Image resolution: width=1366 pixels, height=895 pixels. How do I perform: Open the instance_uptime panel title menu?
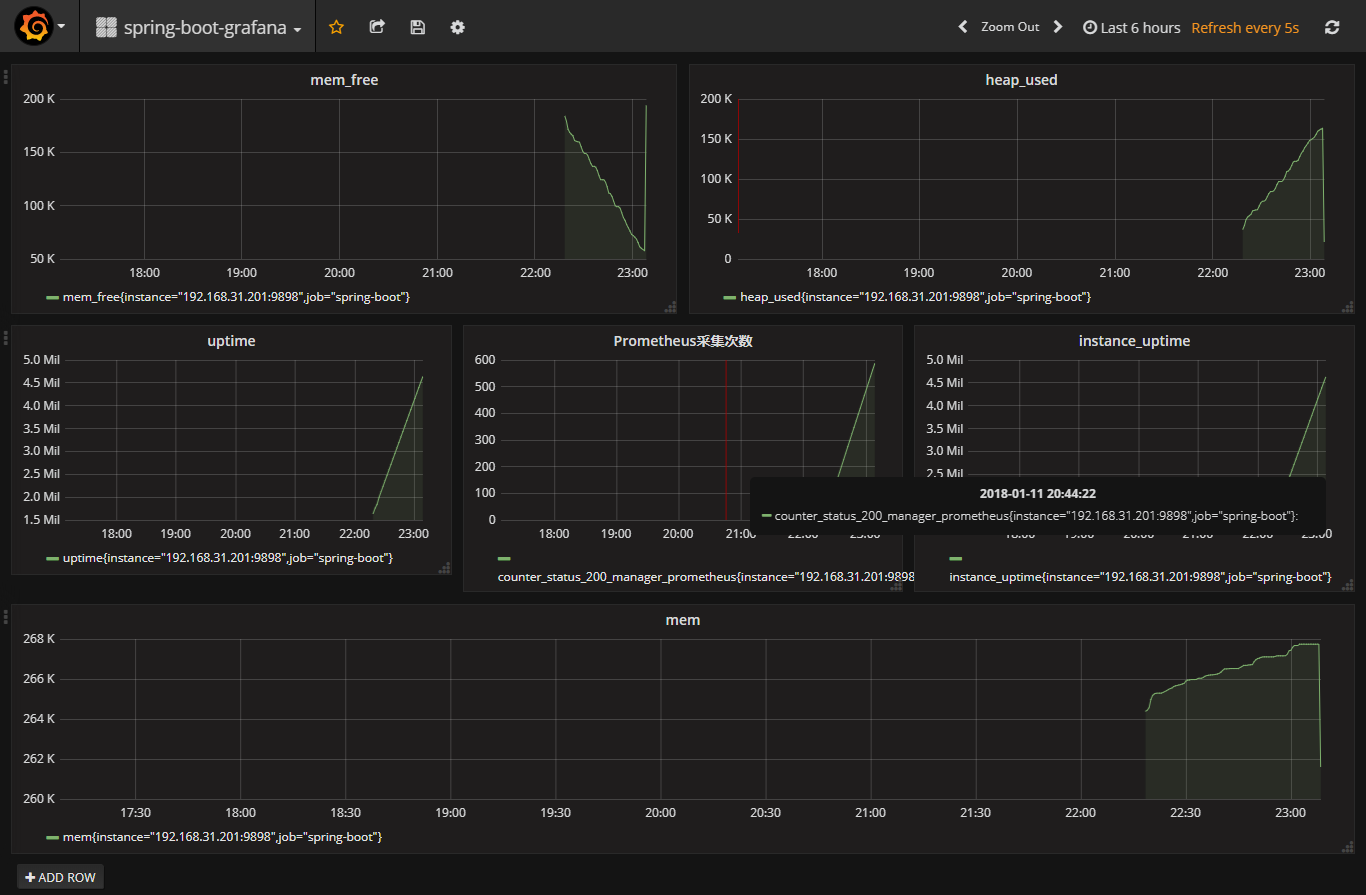(x=1134, y=341)
